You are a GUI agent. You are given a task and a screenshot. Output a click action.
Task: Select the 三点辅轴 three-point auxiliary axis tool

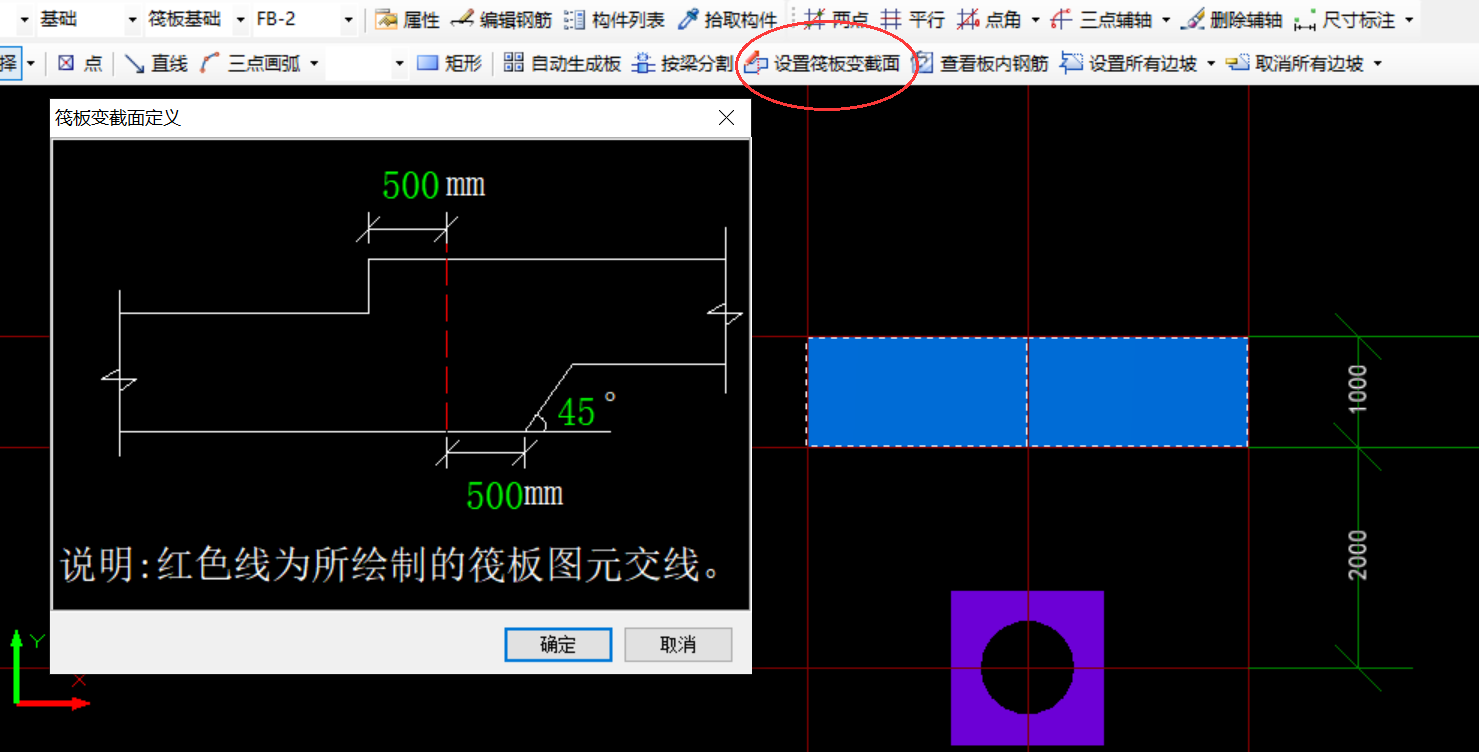pyautogui.click(x=1103, y=20)
